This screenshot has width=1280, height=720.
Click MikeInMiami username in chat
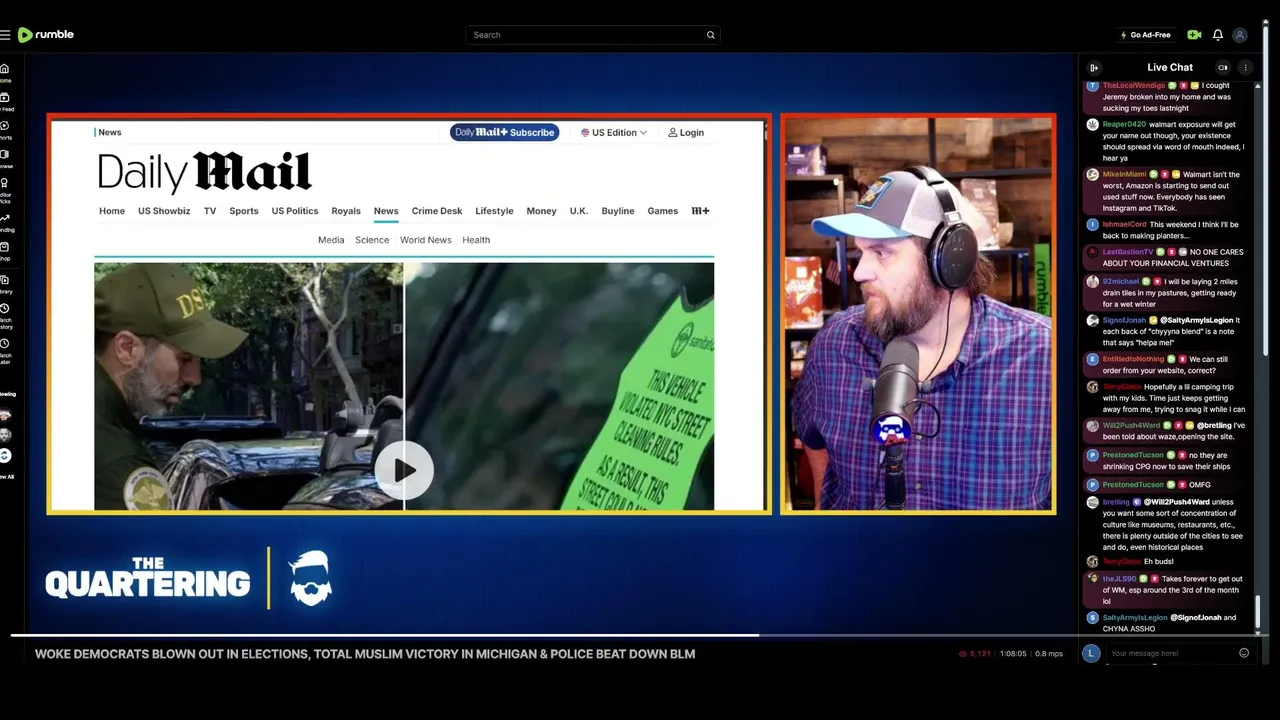click(1124, 174)
